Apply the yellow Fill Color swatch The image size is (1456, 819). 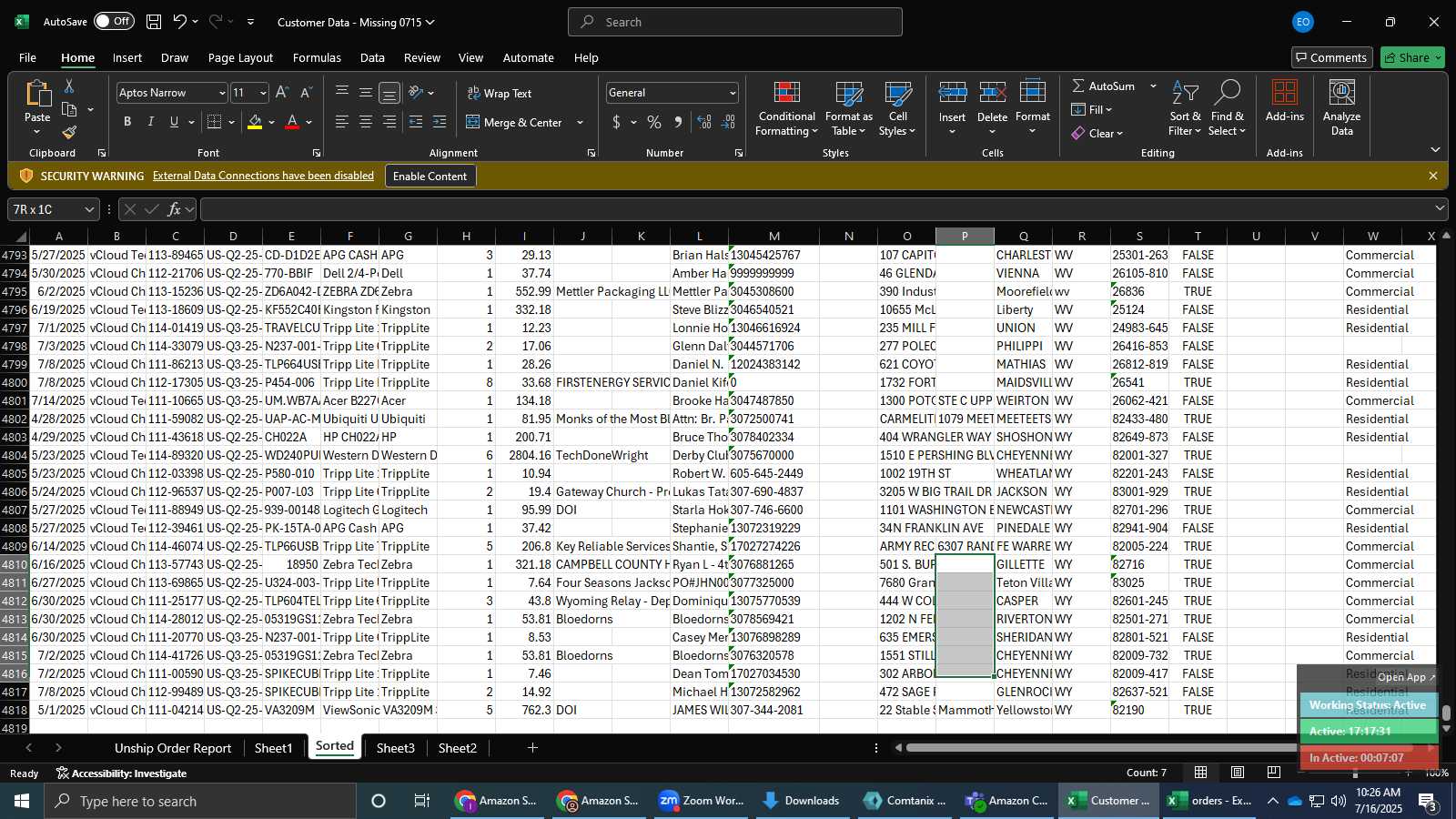(x=255, y=122)
